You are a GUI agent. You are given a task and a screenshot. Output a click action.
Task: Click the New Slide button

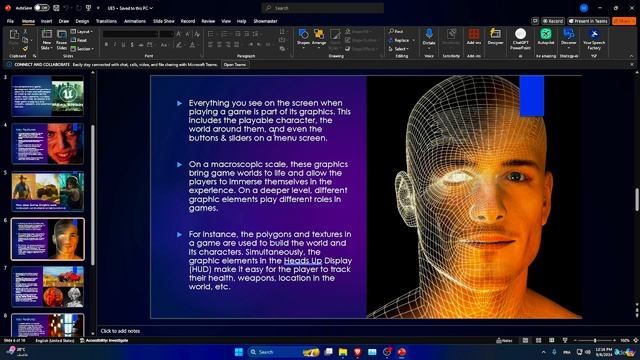pyautogui.click(x=47, y=40)
